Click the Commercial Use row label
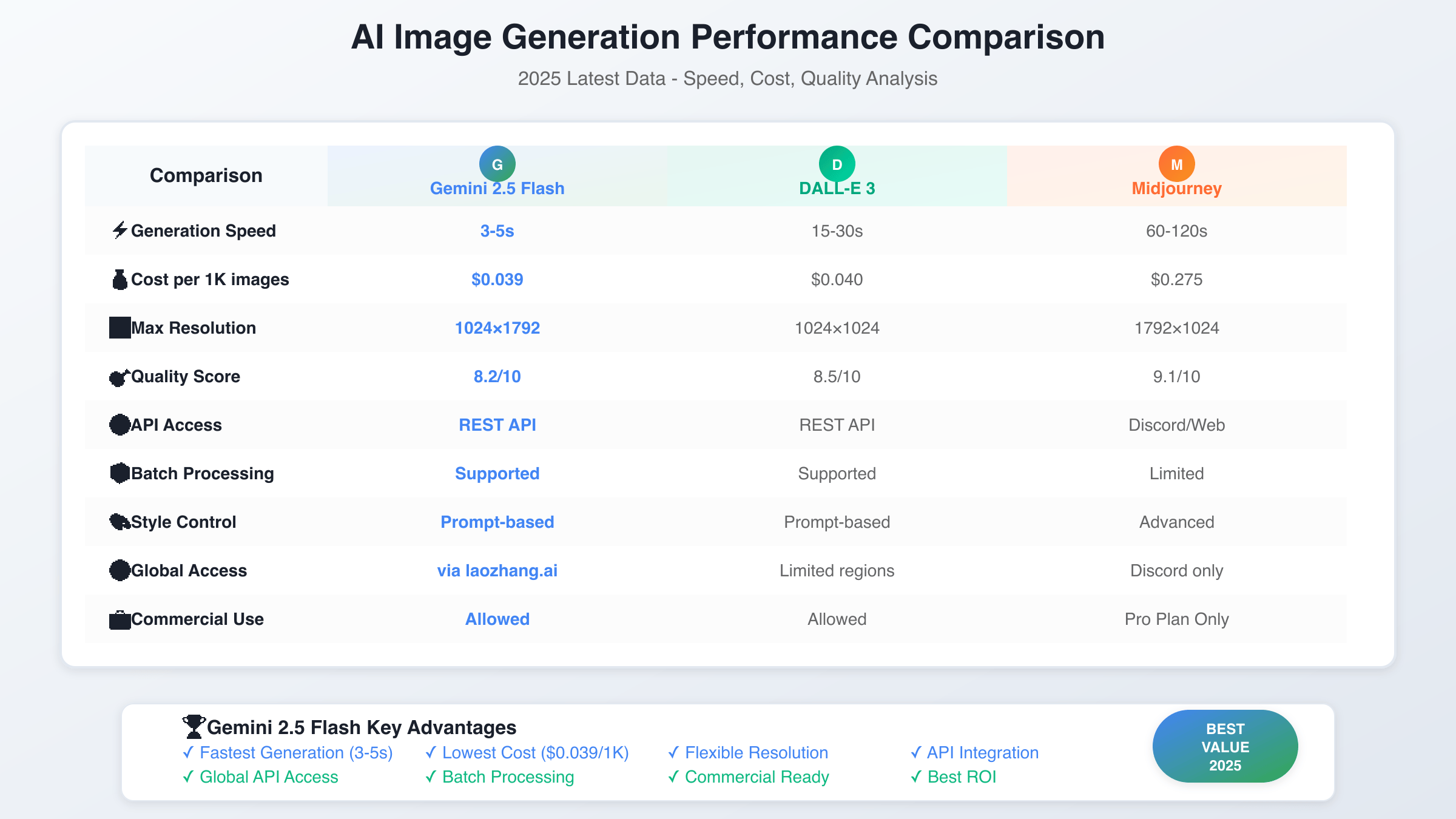 [197, 619]
